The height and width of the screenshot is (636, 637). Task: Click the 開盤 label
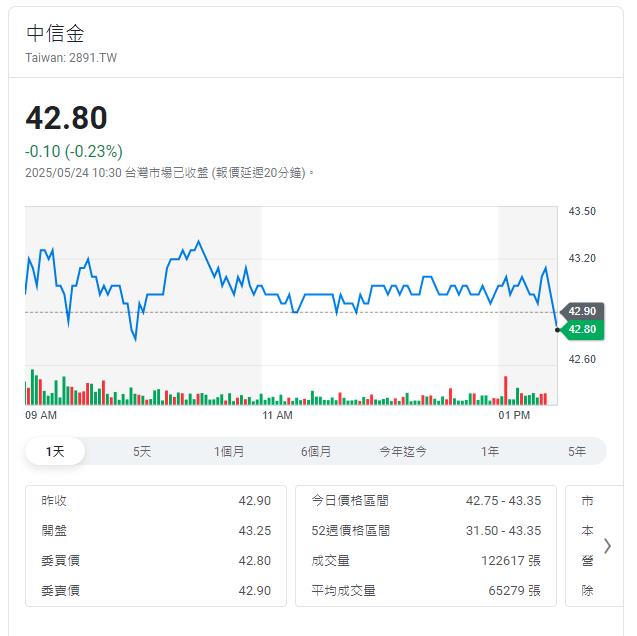pyautogui.click(x=54, y=530)
